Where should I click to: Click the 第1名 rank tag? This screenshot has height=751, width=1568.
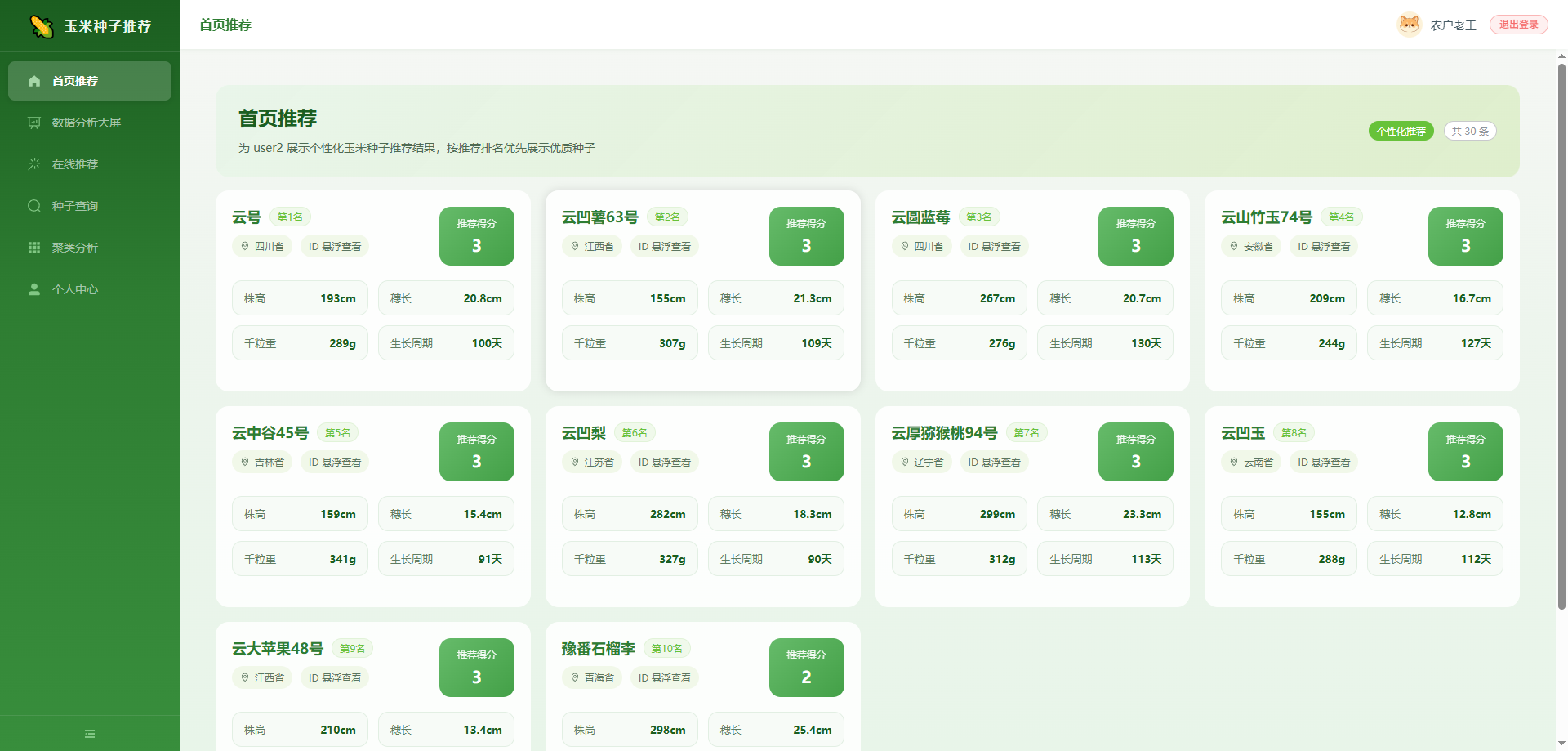pyautogui.click(x=290, y=217)
